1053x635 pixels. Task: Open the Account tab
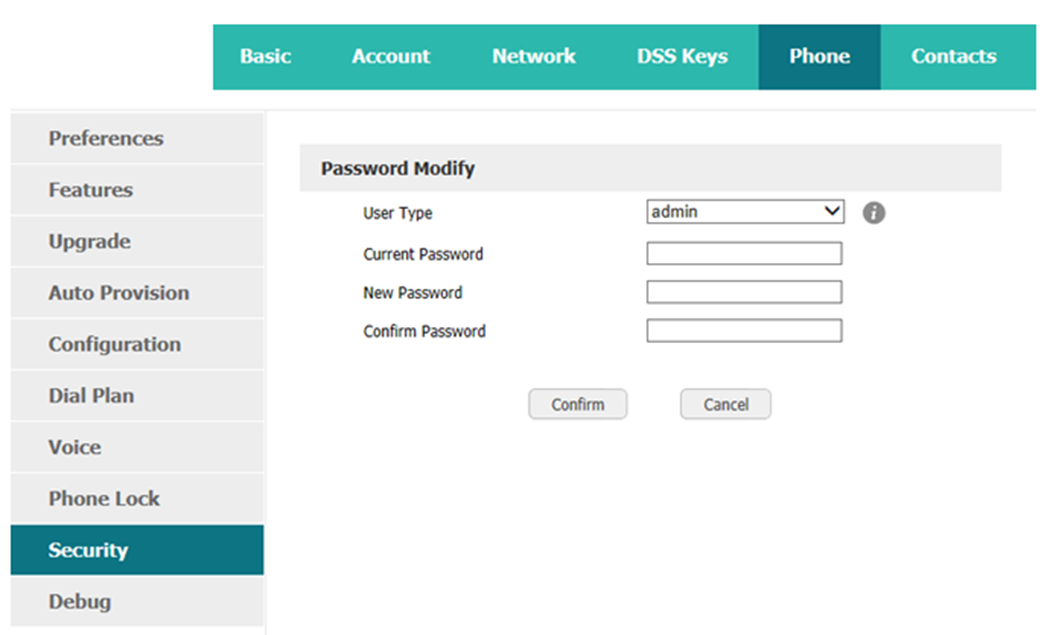391,56
